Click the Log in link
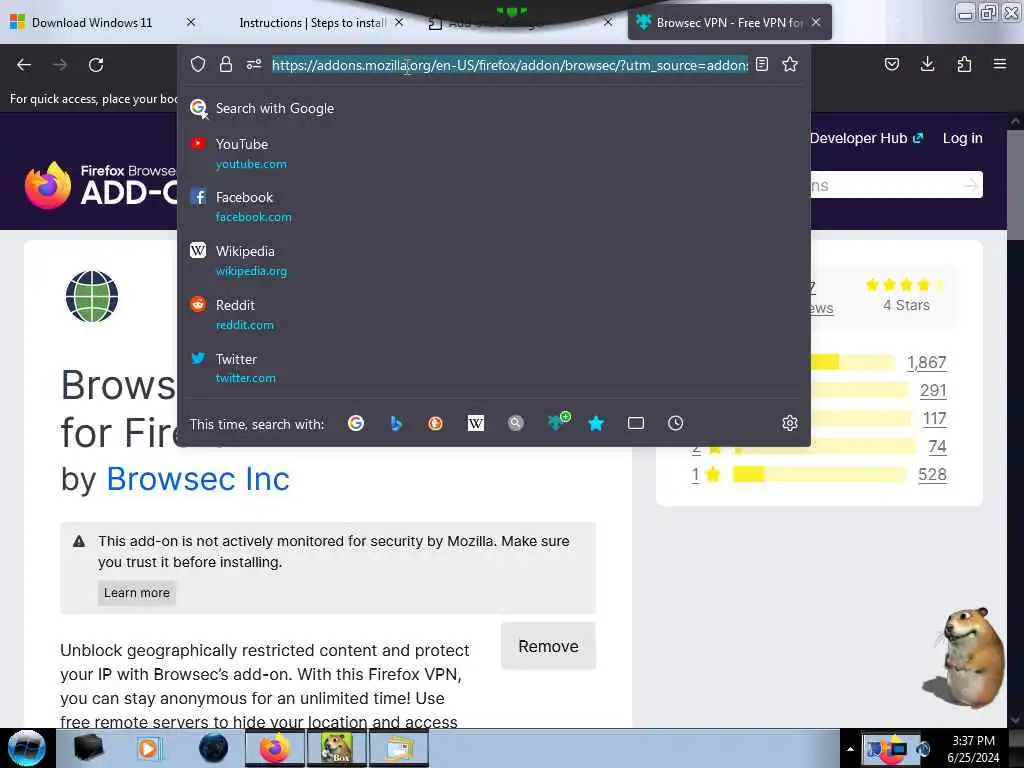1024x768 pixels. 962,138
